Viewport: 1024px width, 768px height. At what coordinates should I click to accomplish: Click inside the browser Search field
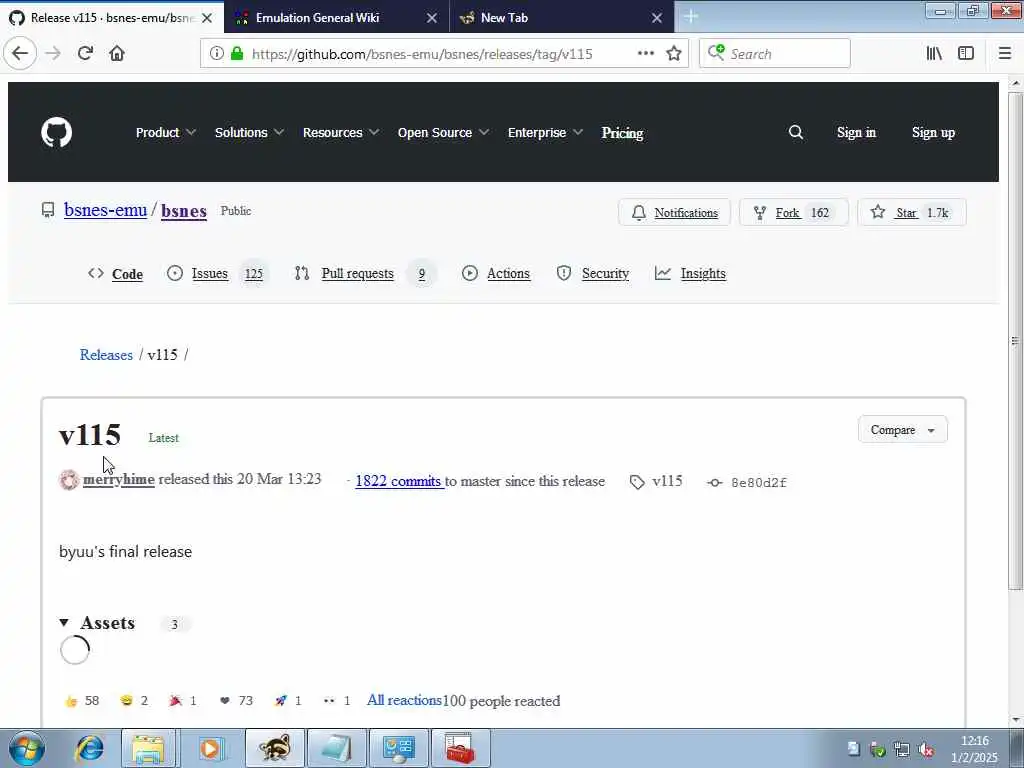(x=775, y=54)
